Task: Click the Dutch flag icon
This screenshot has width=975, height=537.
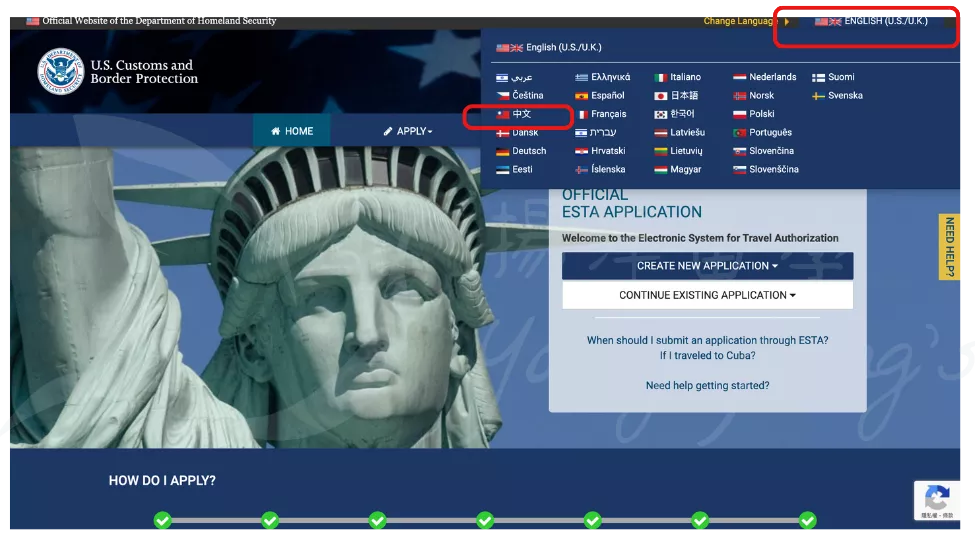Action: pos(739,78)
